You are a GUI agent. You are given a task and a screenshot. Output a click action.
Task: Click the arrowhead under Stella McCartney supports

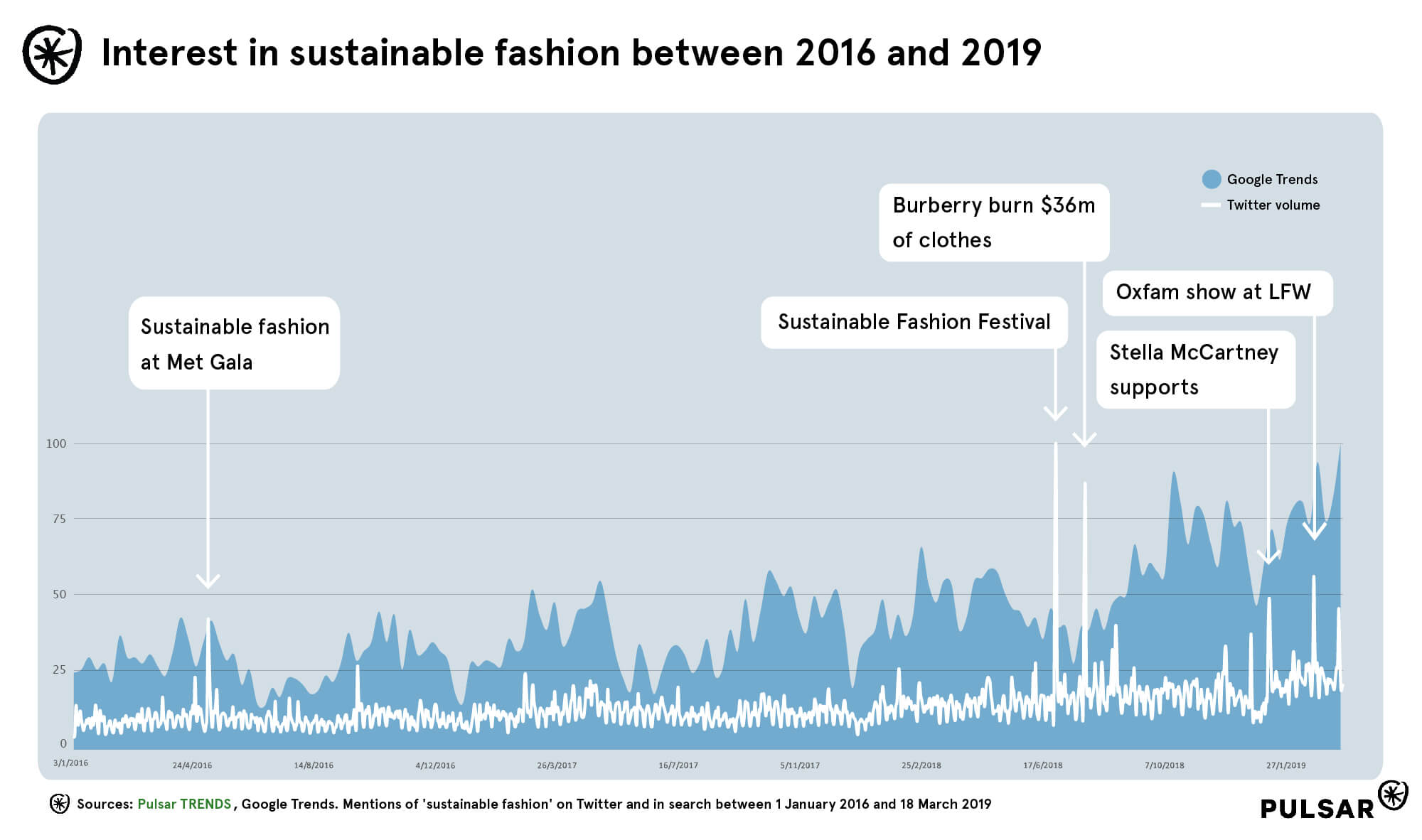(x=1268, y=557)
